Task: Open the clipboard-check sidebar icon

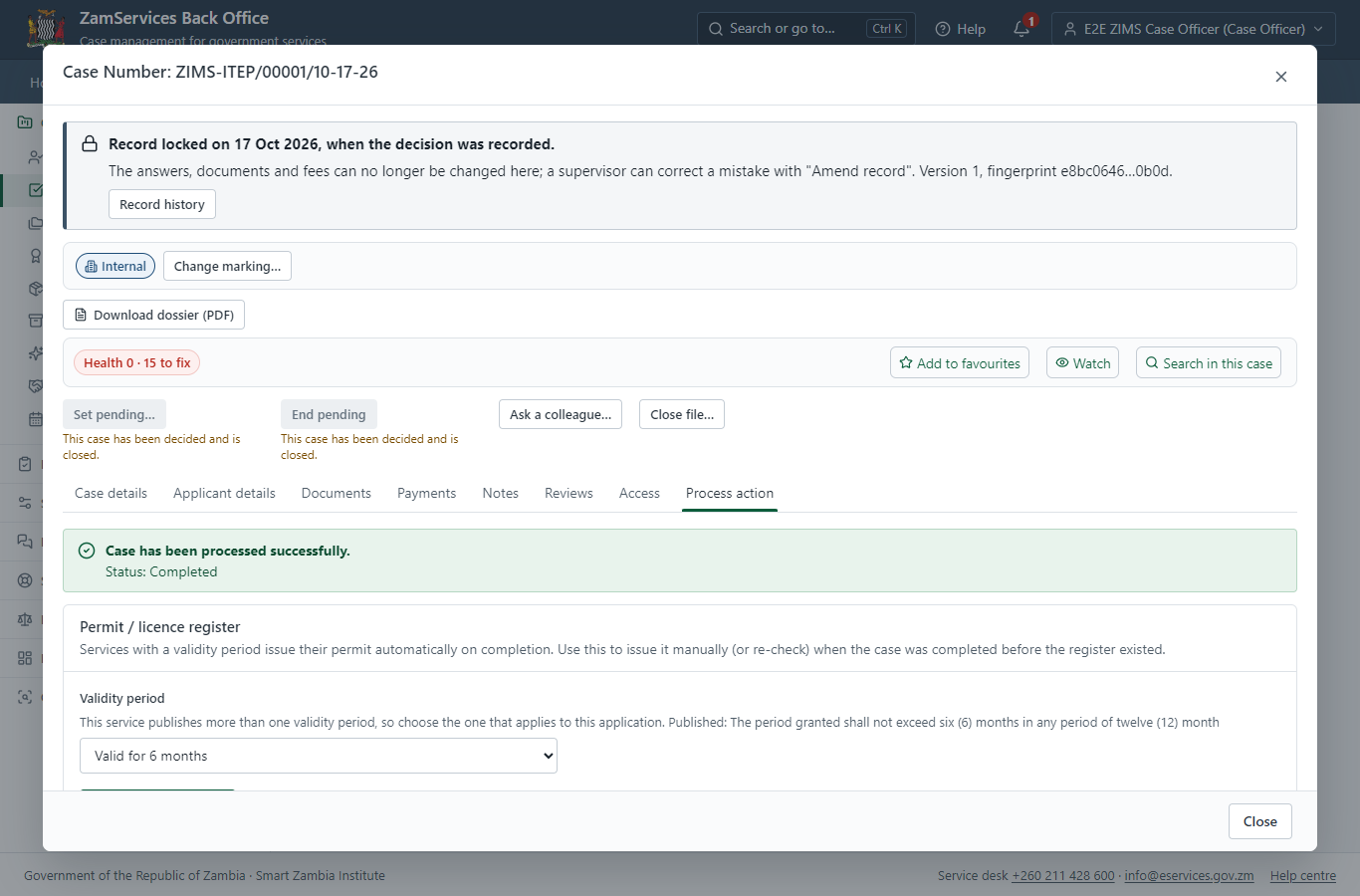Action: coord(25,464)
